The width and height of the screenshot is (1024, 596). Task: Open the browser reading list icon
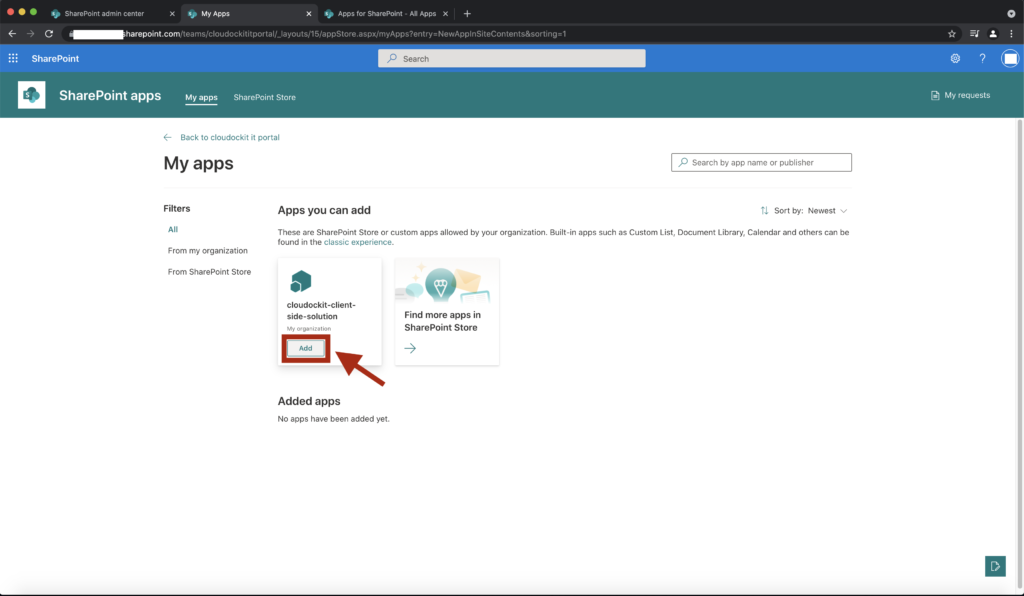tap(974, 33)
